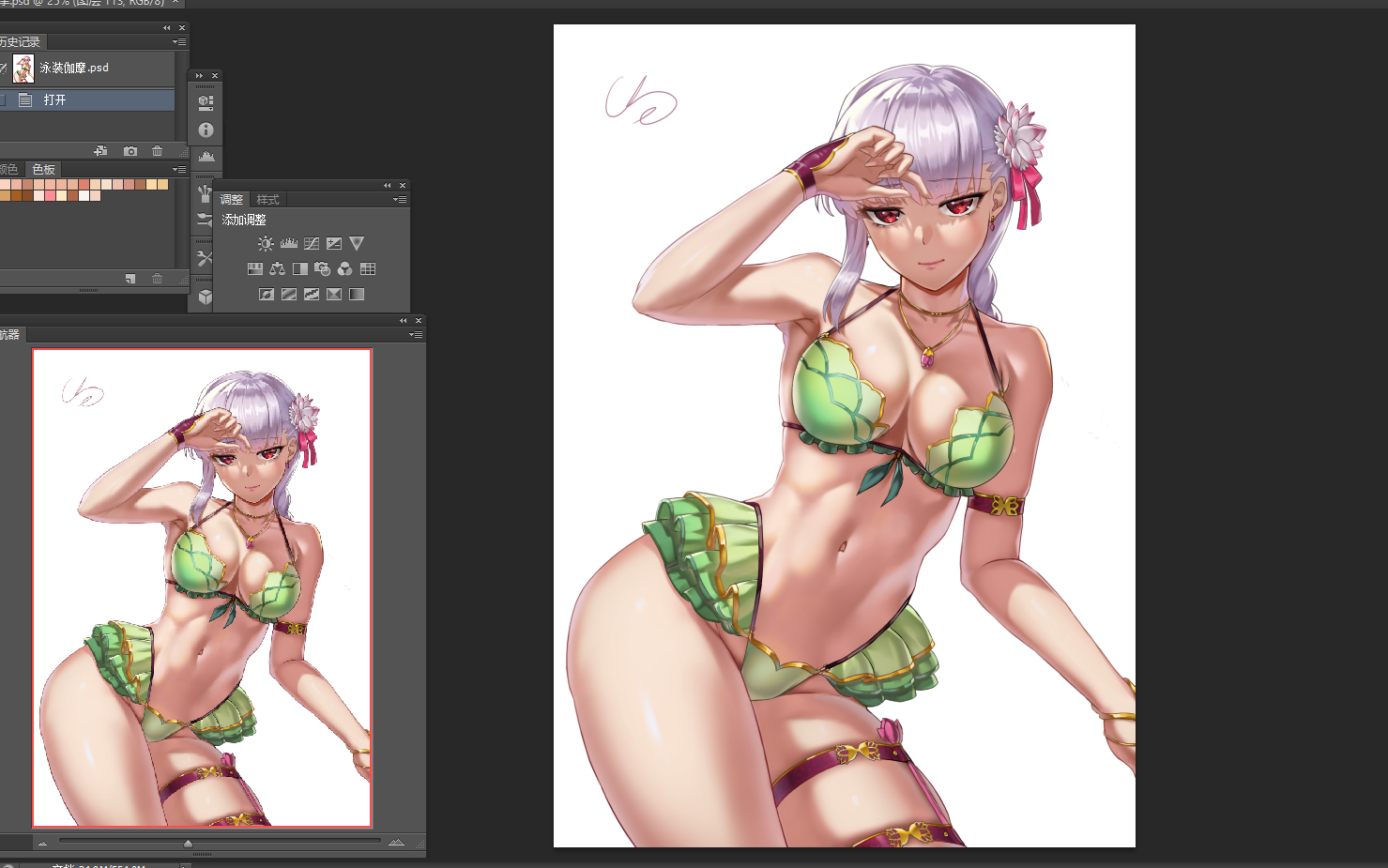Add an Invert adjustment layer

[x=267, y=294]
